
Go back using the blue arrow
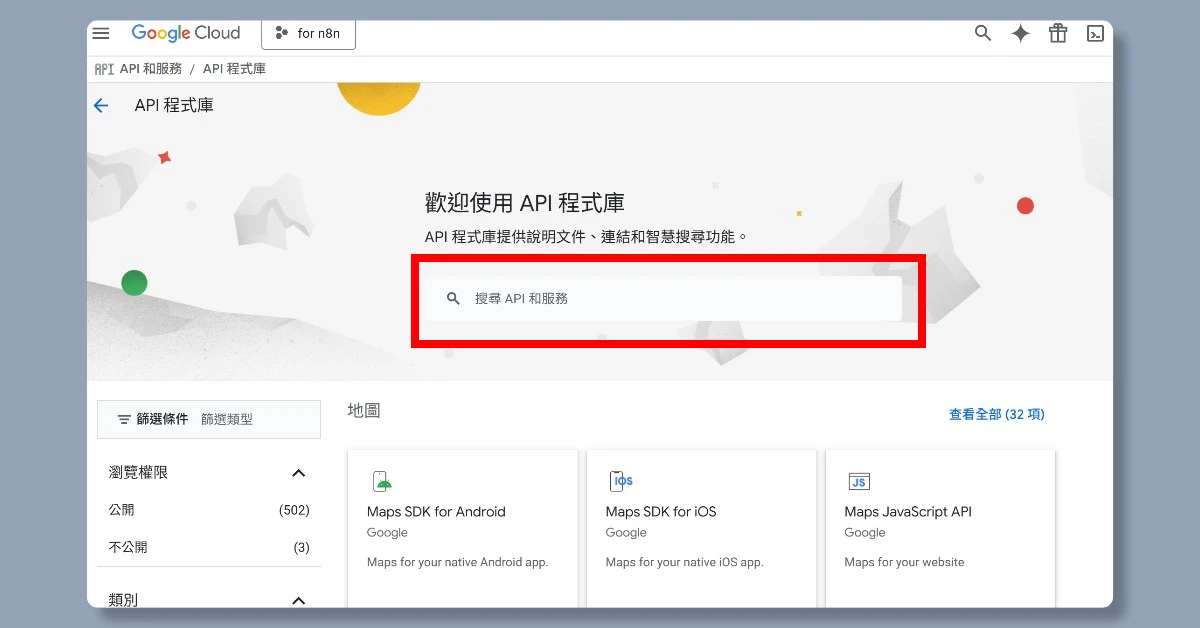click(101, 105)
